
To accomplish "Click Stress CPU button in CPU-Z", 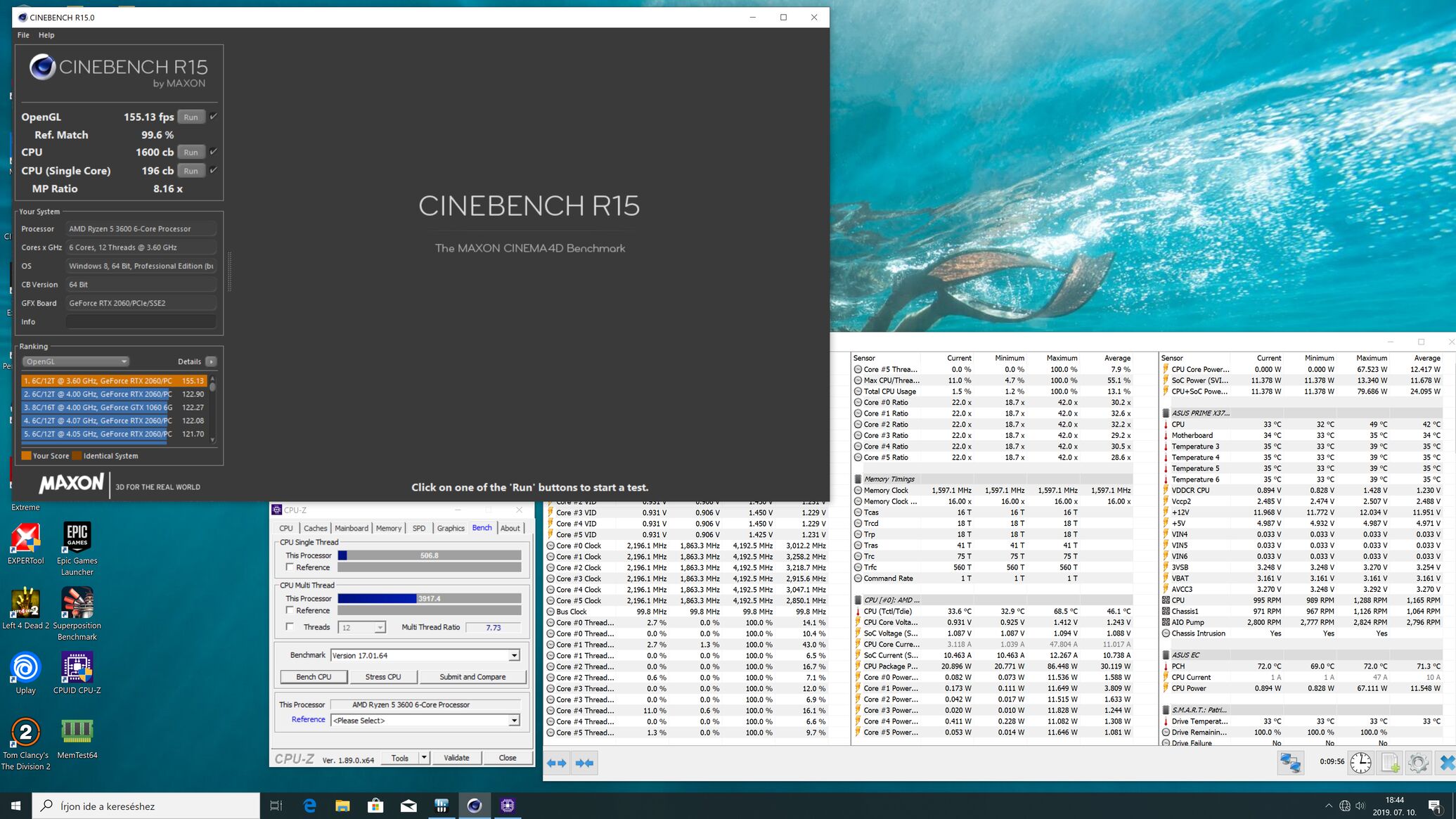I will click(x=383, y=677).
